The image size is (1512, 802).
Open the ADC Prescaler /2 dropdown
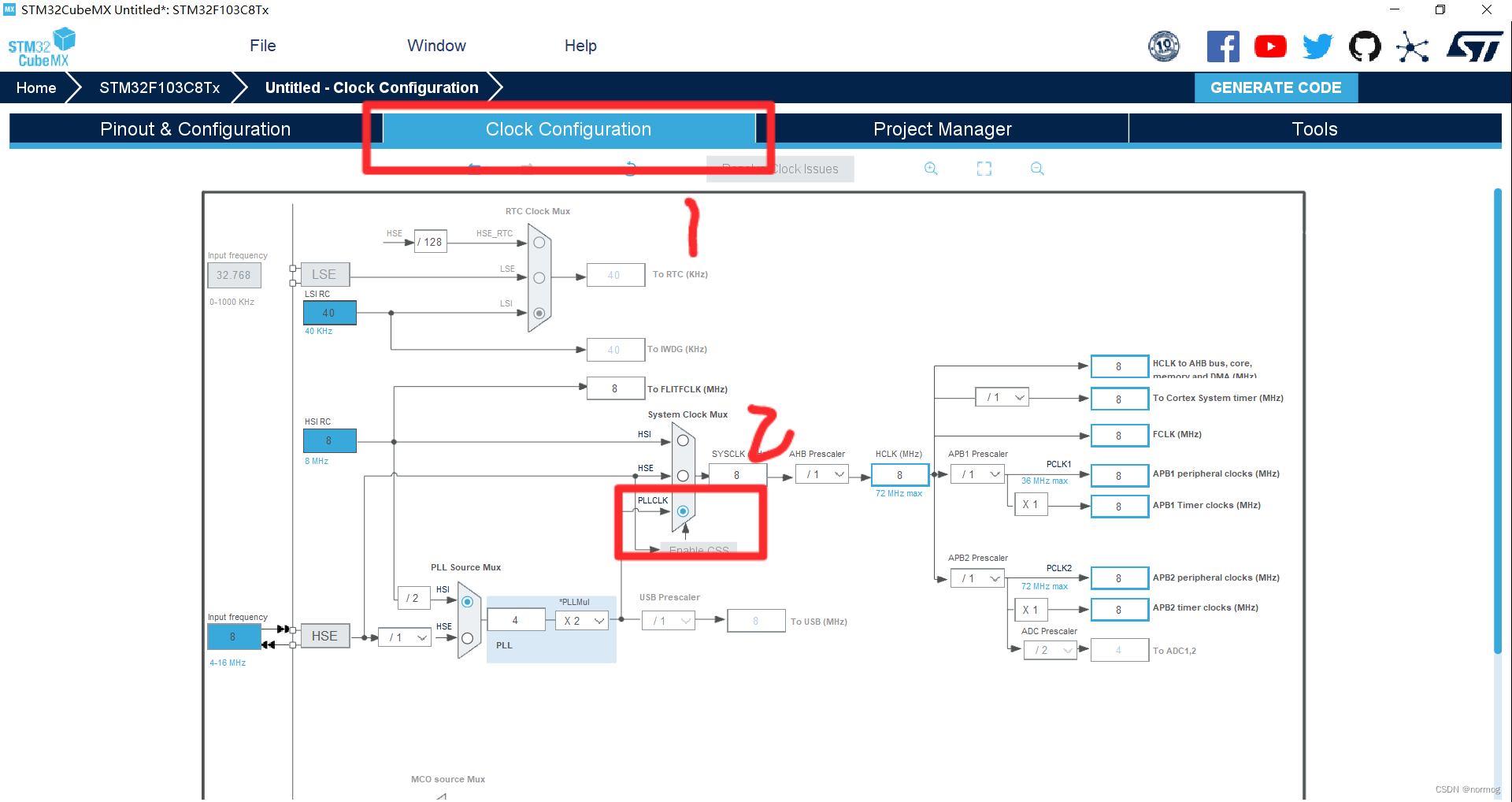(x=1051, y=650)
